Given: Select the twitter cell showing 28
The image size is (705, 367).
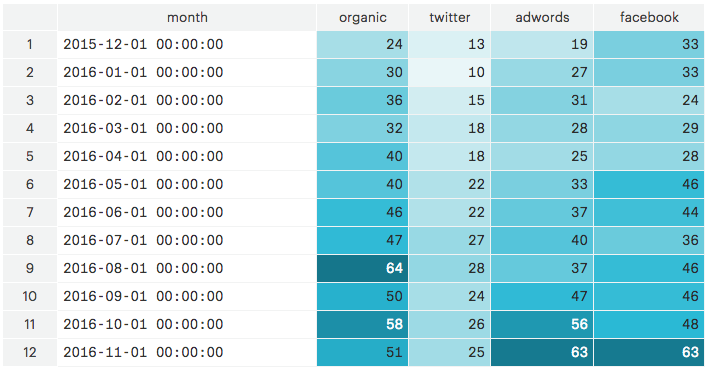Looking at the screenshot, I should (x=449, y=269).
